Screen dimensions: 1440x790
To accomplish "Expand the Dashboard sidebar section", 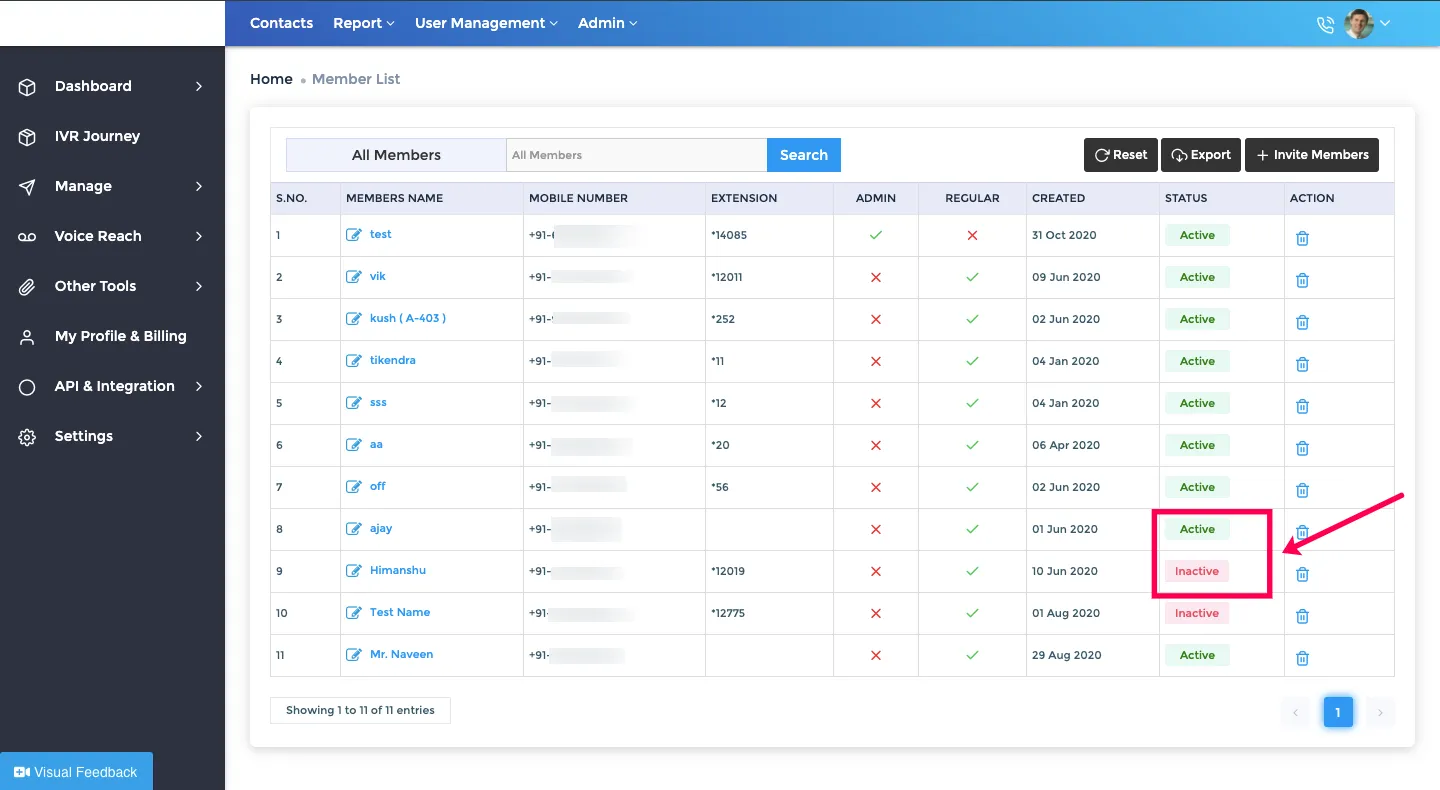I will click(x=112, y=86).
